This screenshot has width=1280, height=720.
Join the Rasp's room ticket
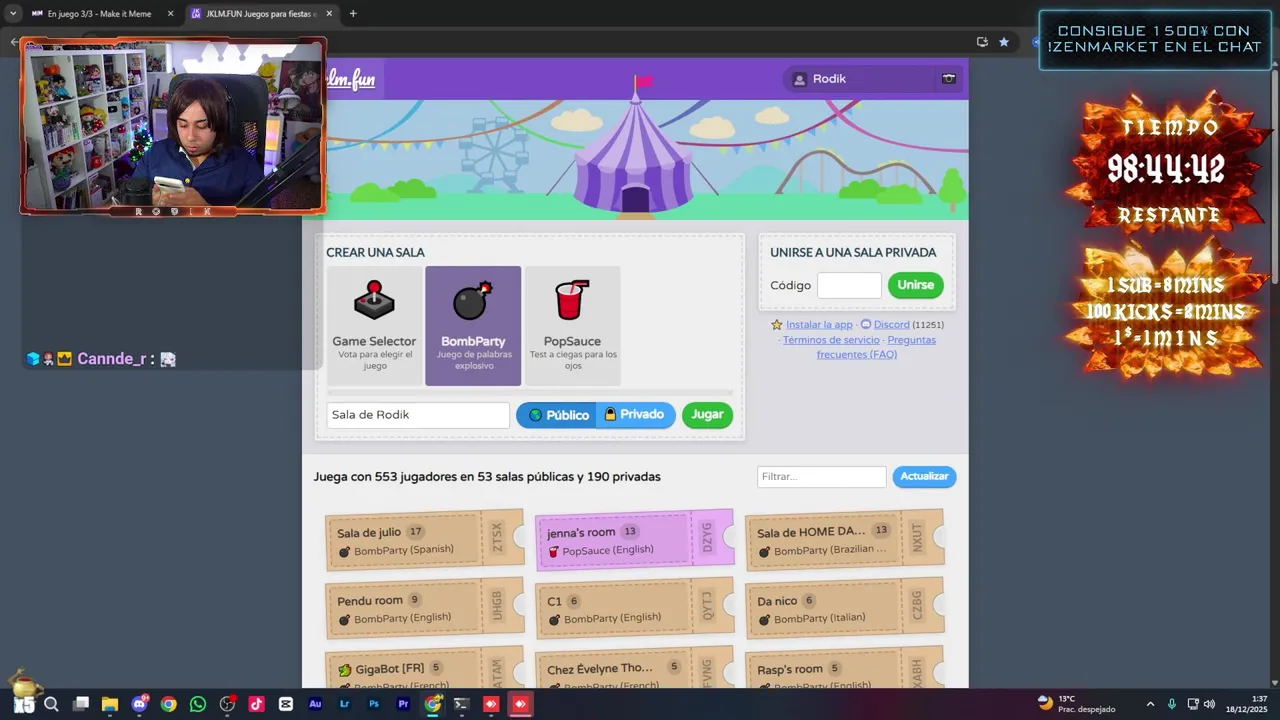(845, 668)
